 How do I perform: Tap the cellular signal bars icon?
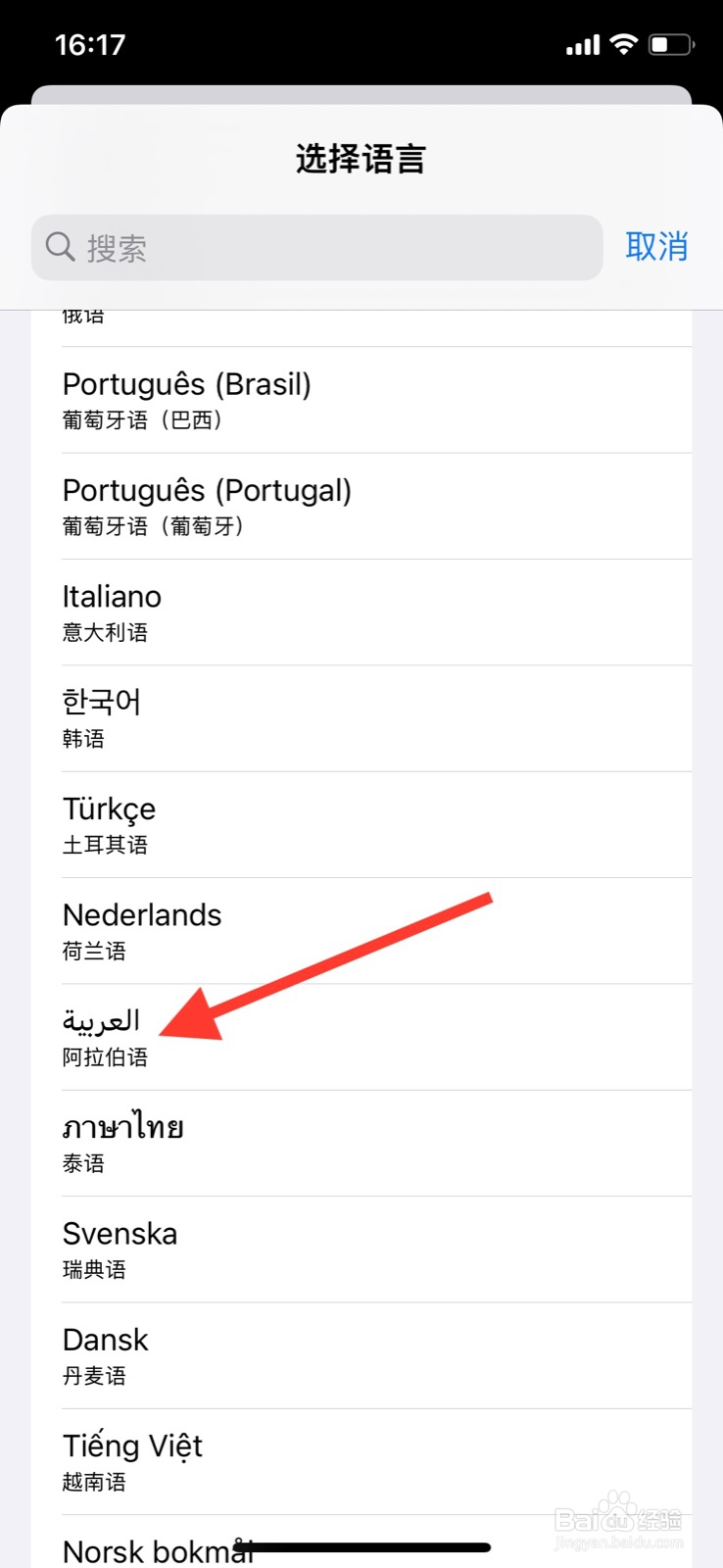(583, 45)
